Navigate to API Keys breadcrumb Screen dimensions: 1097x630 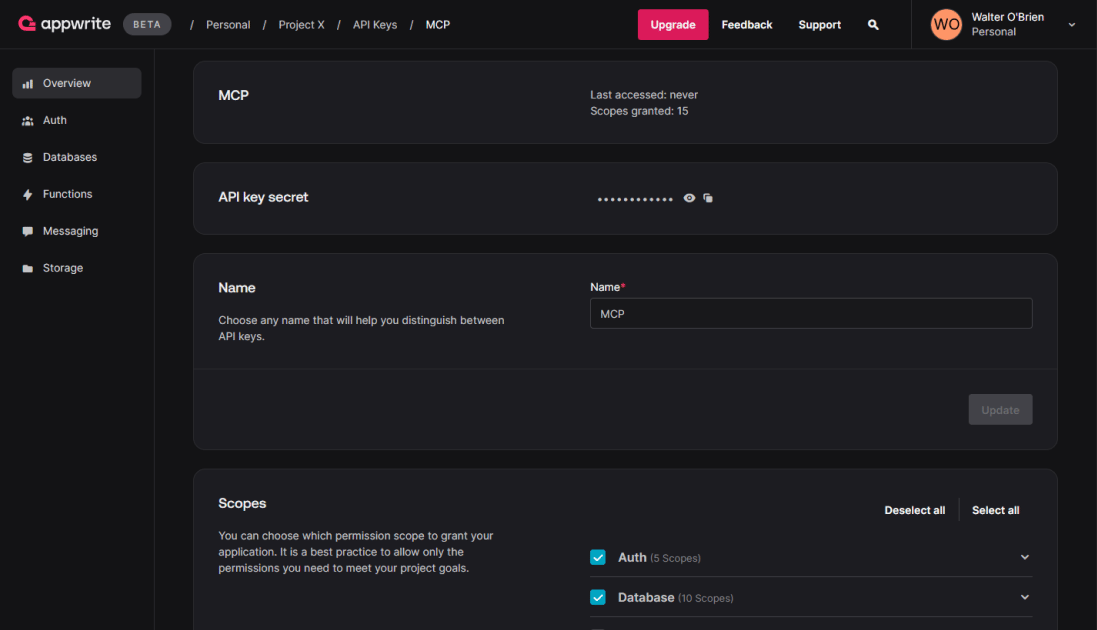click(375, 24)
